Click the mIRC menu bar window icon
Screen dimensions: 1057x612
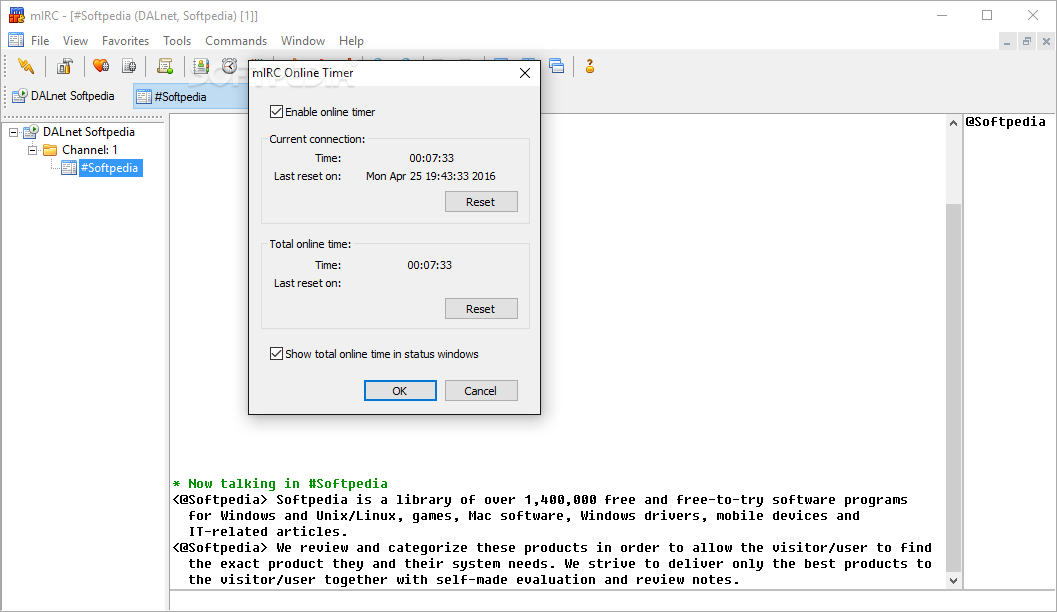point(16,40)
